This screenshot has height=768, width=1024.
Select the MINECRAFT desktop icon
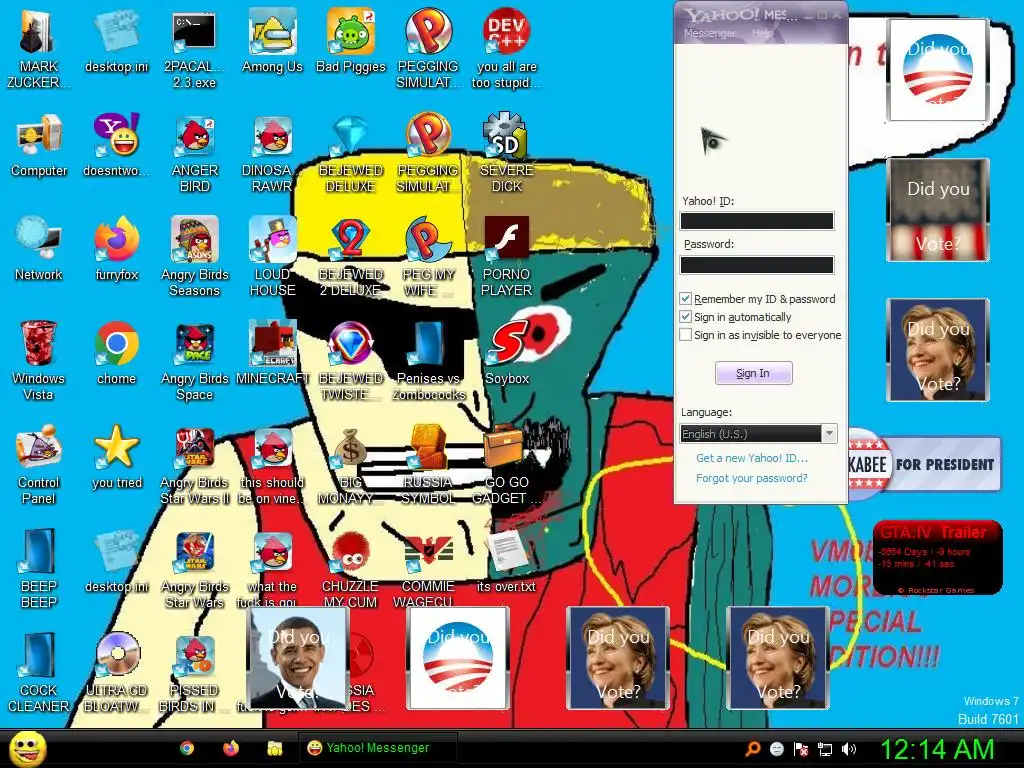pyautogui.click(x=272, y=353)
